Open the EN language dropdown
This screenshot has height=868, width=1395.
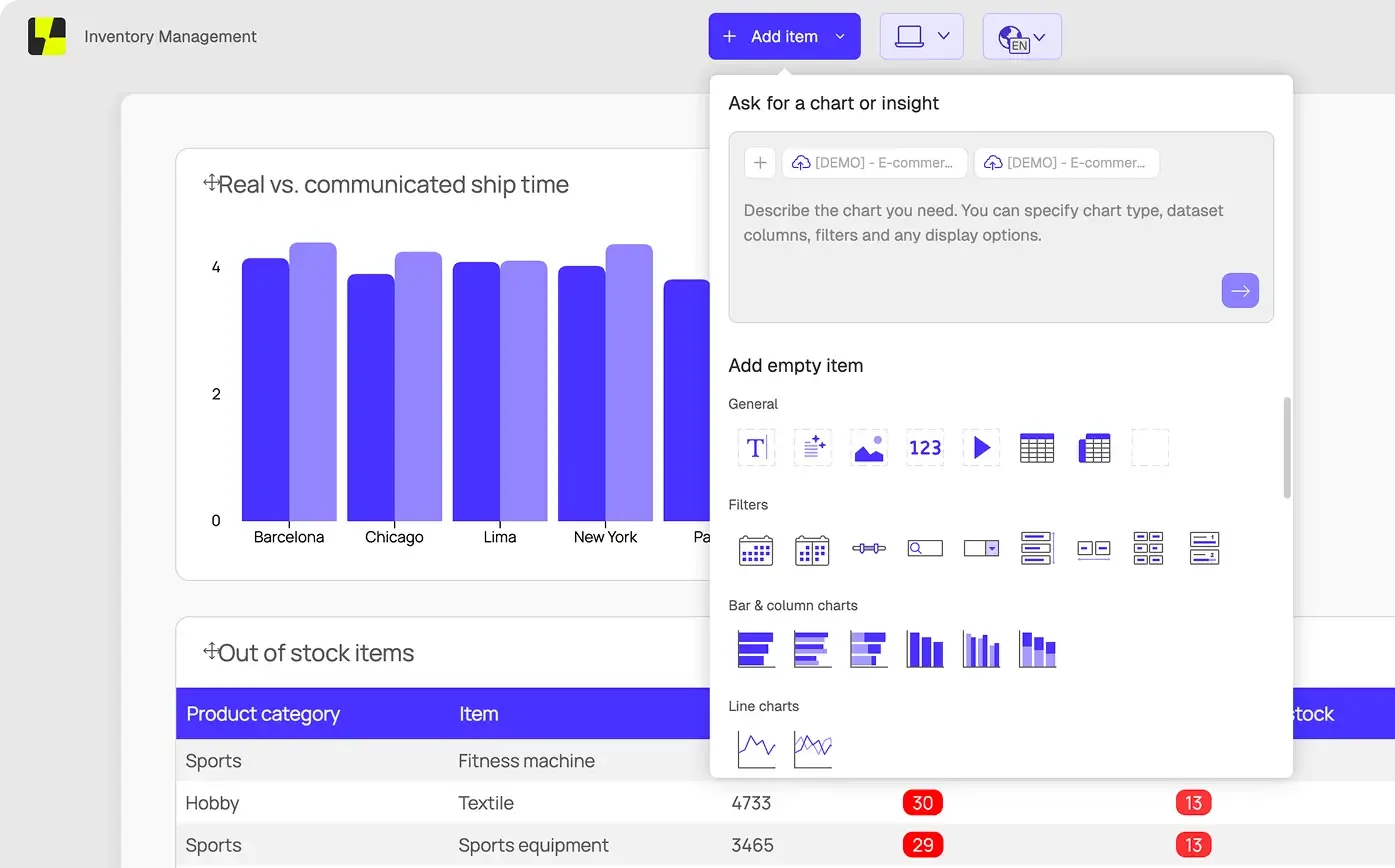[1022, 36]
